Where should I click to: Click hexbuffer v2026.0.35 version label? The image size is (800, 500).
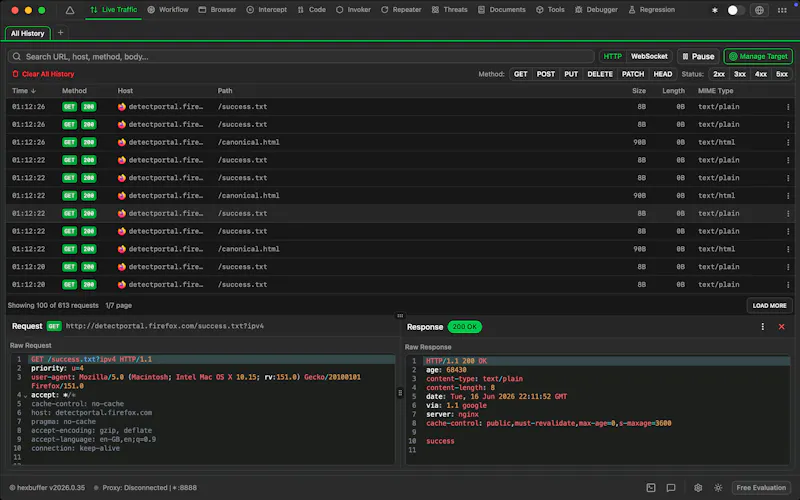pos(47,488)
